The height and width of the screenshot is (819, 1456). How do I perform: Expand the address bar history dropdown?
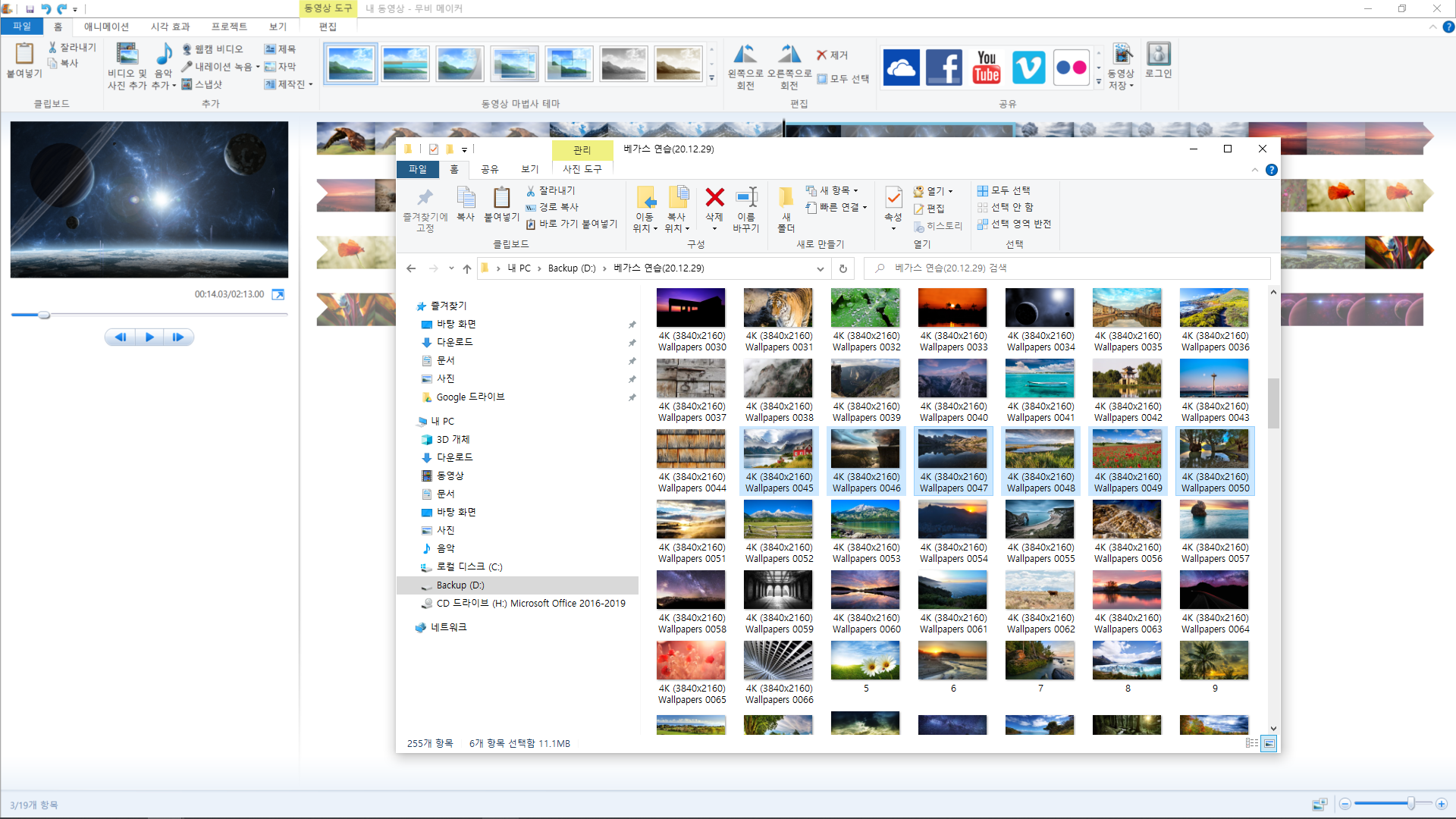[820, 268]
